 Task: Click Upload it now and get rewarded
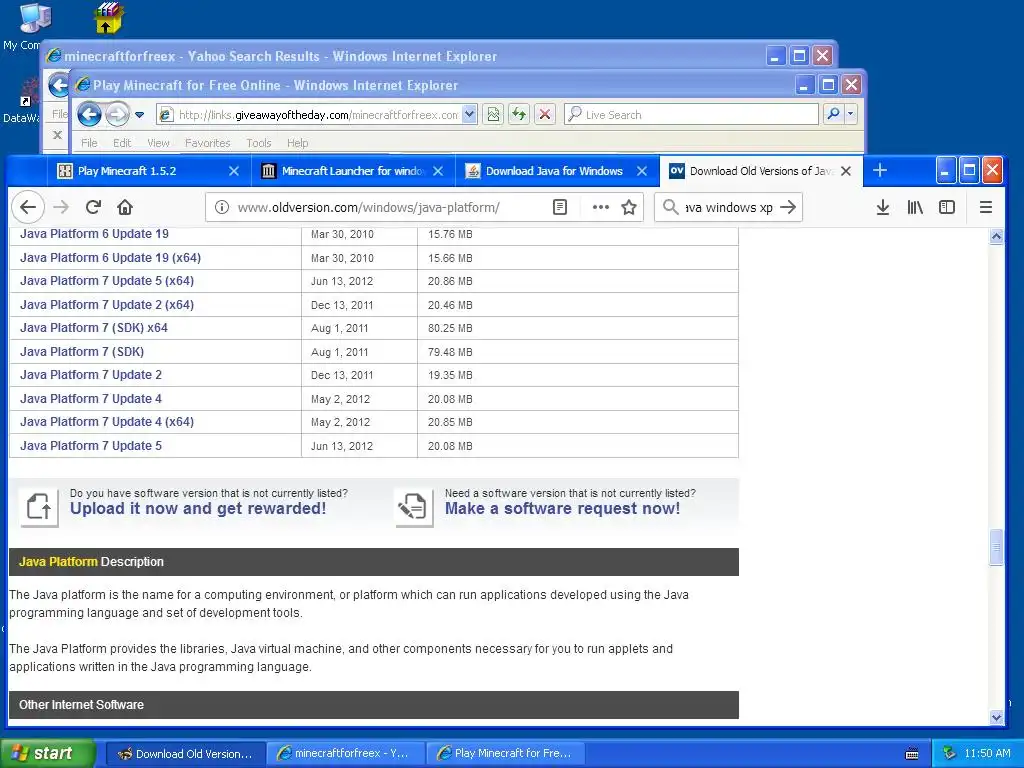coord(198,509)
